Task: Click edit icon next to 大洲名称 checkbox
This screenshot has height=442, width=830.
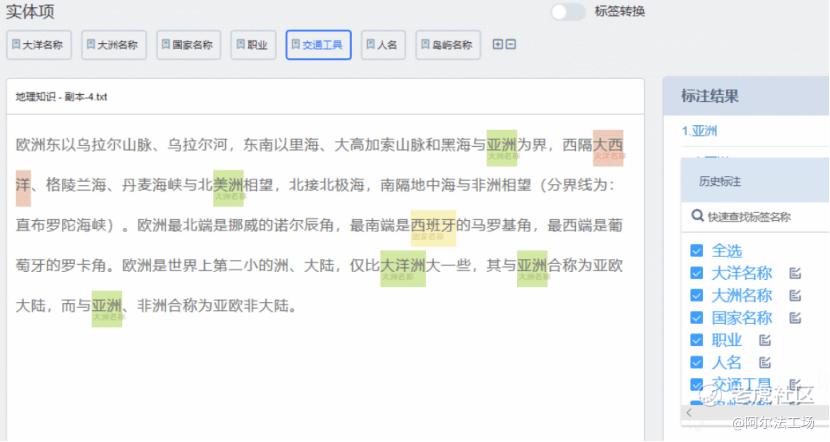Action: pyautogui.click(x=795, y=295)
